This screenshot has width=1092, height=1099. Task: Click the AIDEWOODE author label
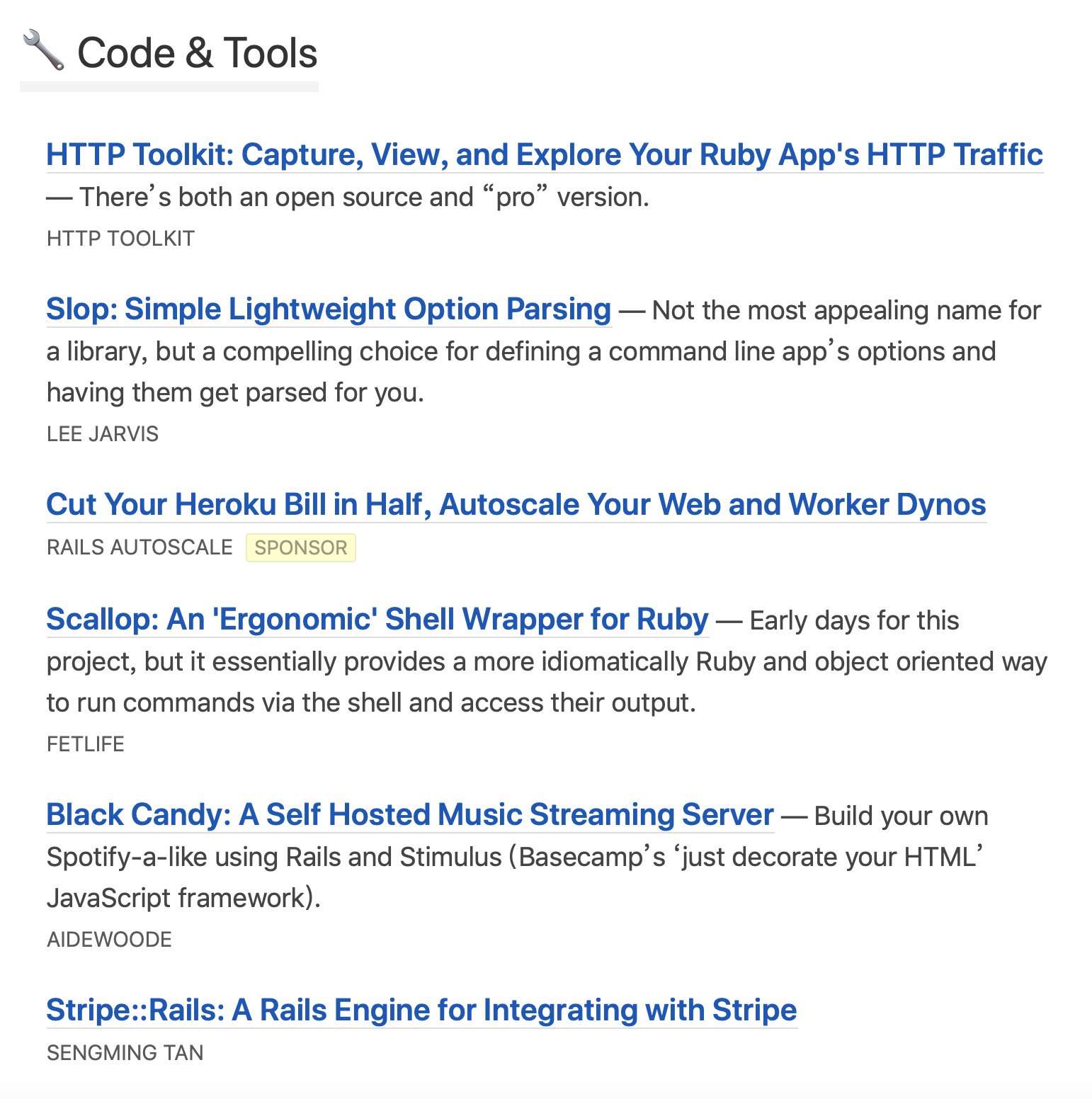coord(109,940)
